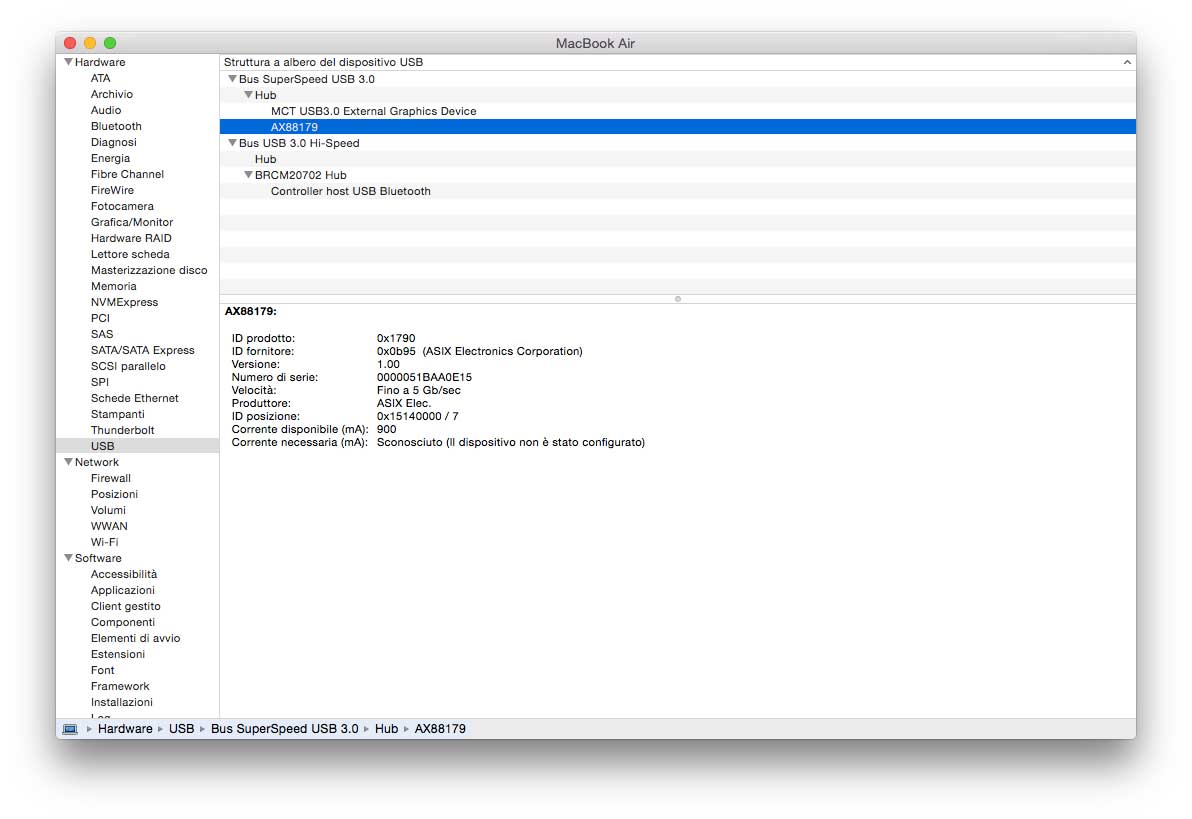The height and width of the screenshot is (819, 1192).
Task: Select Elementi di avvio entry
Action: pos(135,637)
